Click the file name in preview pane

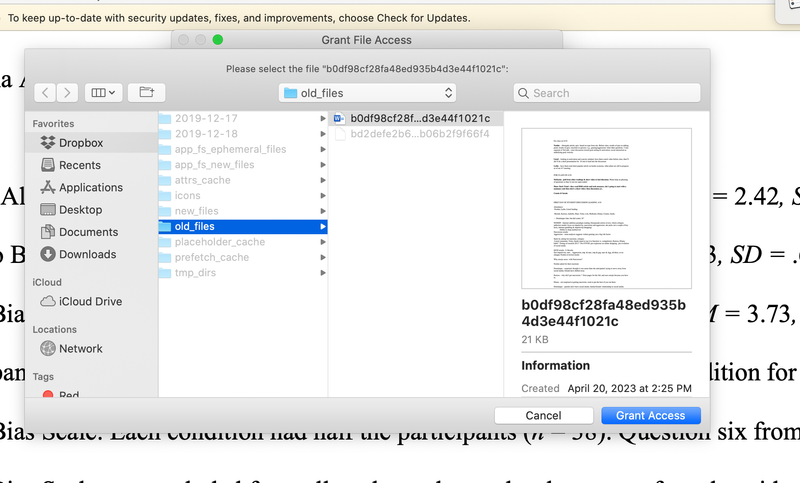point(604,313)
